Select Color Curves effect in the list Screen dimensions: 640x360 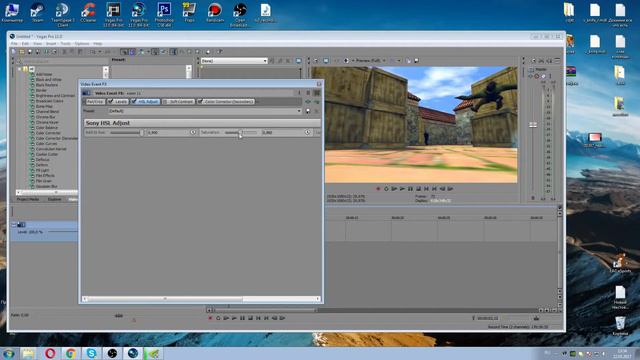click(x=46, y=144)
